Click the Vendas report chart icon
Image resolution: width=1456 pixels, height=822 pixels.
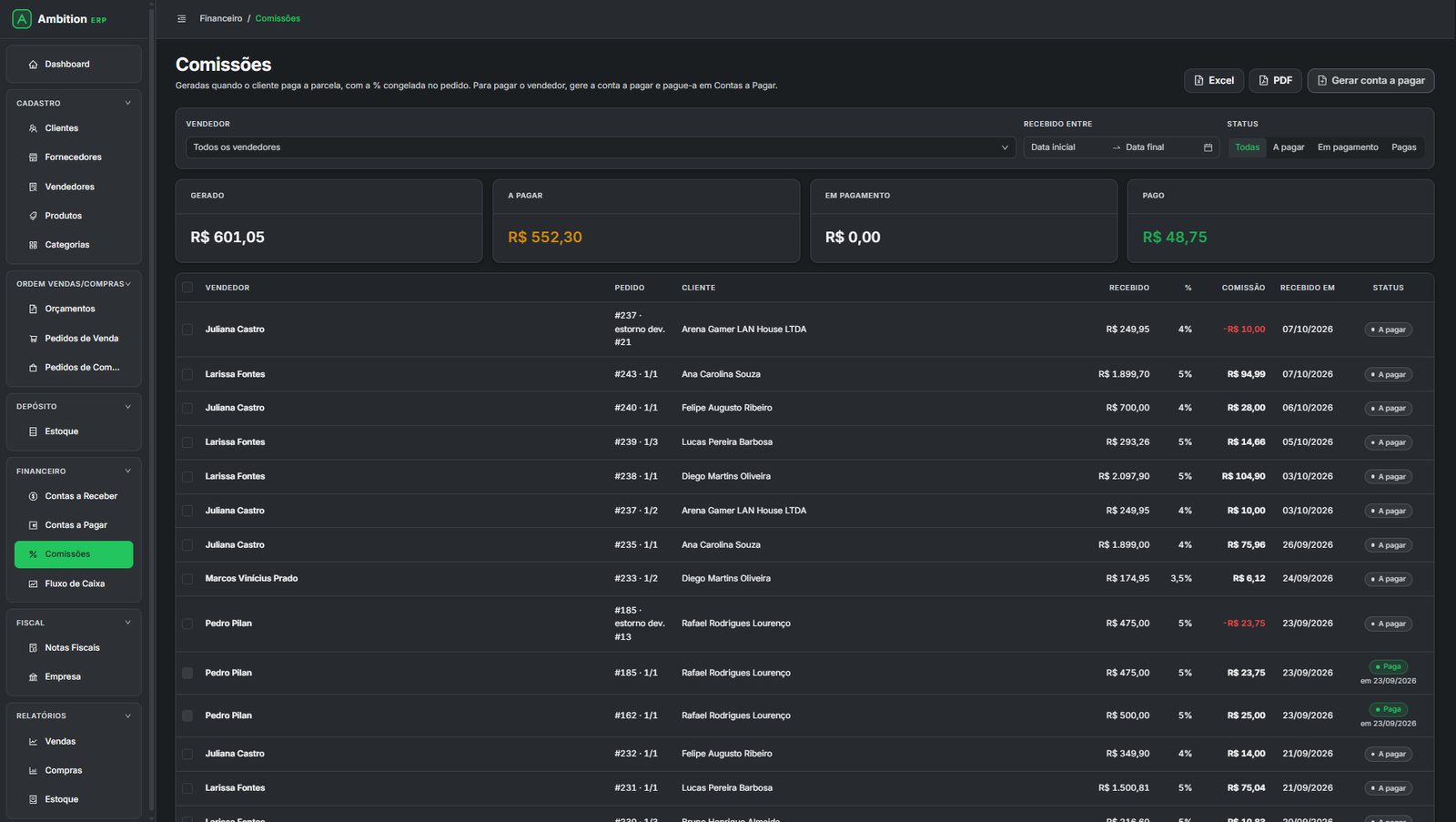click(x=34, y=742)
